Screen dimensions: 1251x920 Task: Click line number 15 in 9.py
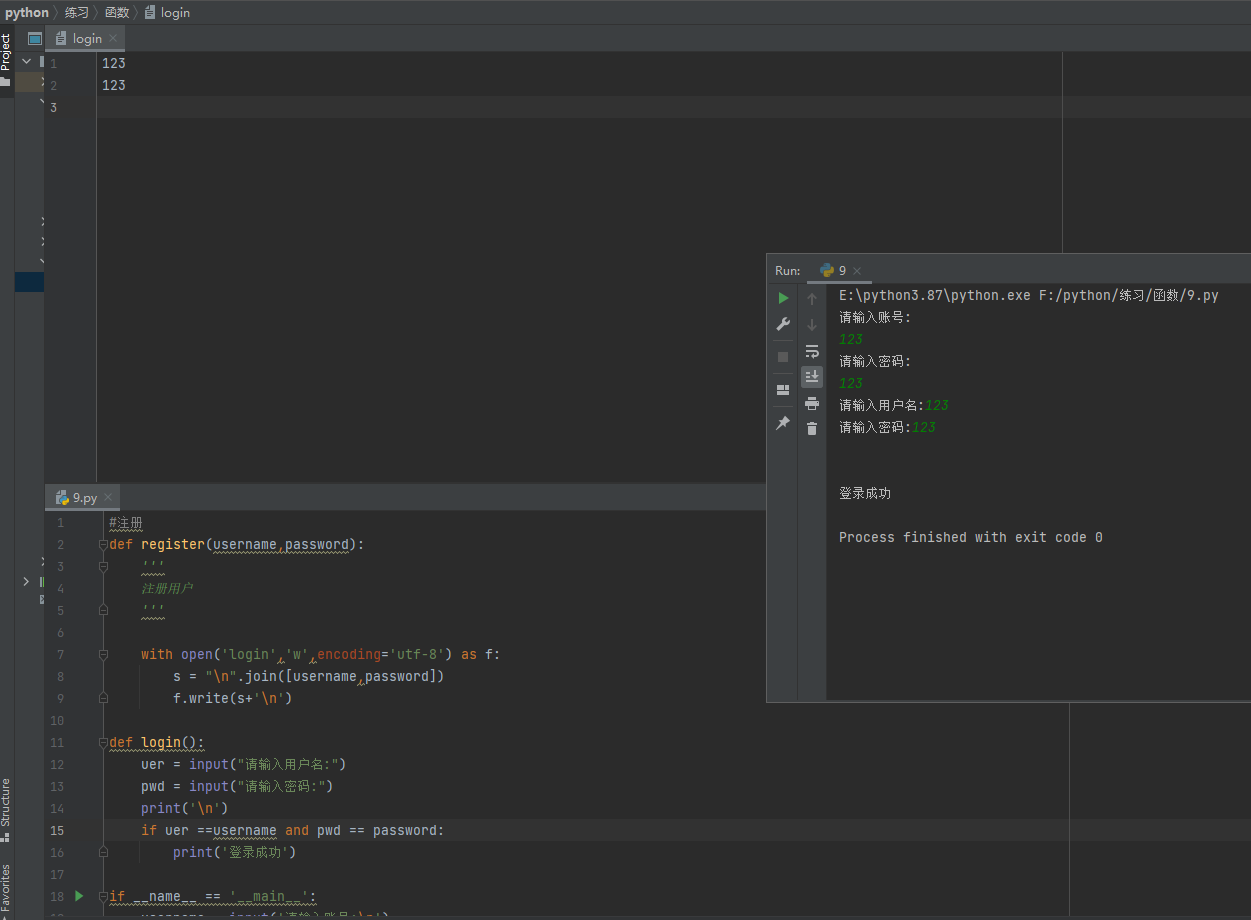57,830
